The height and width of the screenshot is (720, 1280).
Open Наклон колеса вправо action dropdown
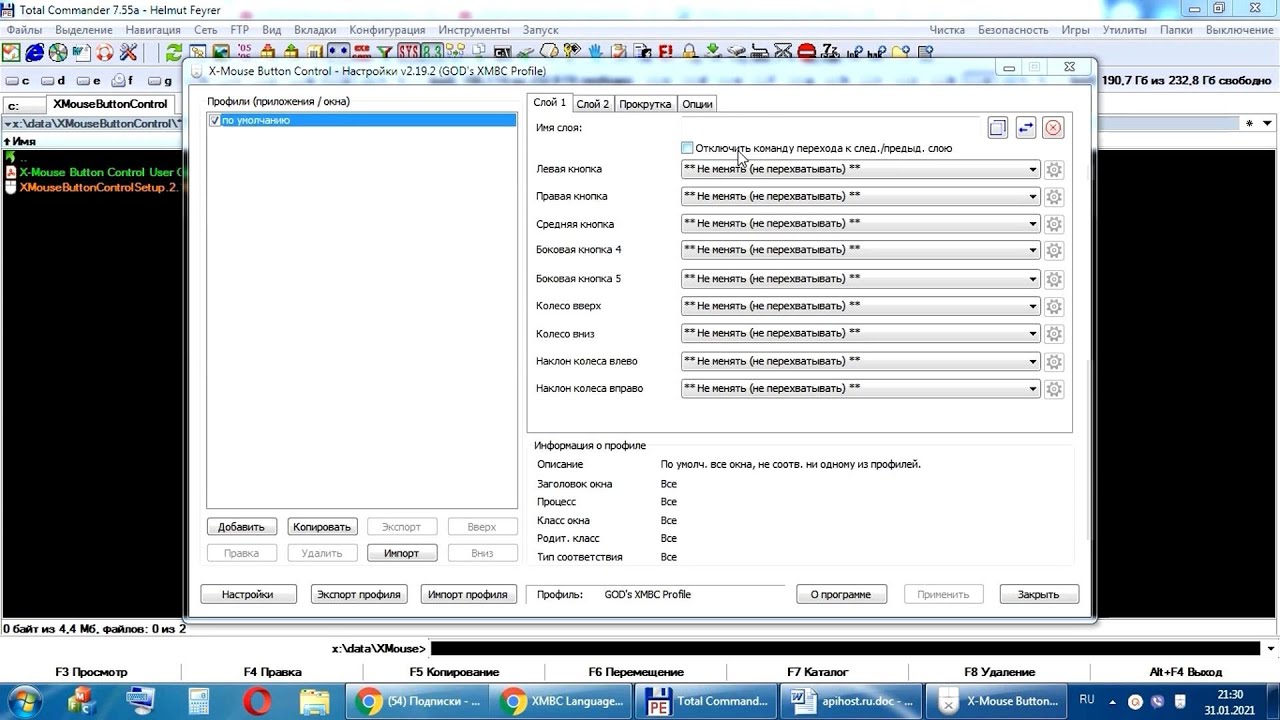point(860,388)
